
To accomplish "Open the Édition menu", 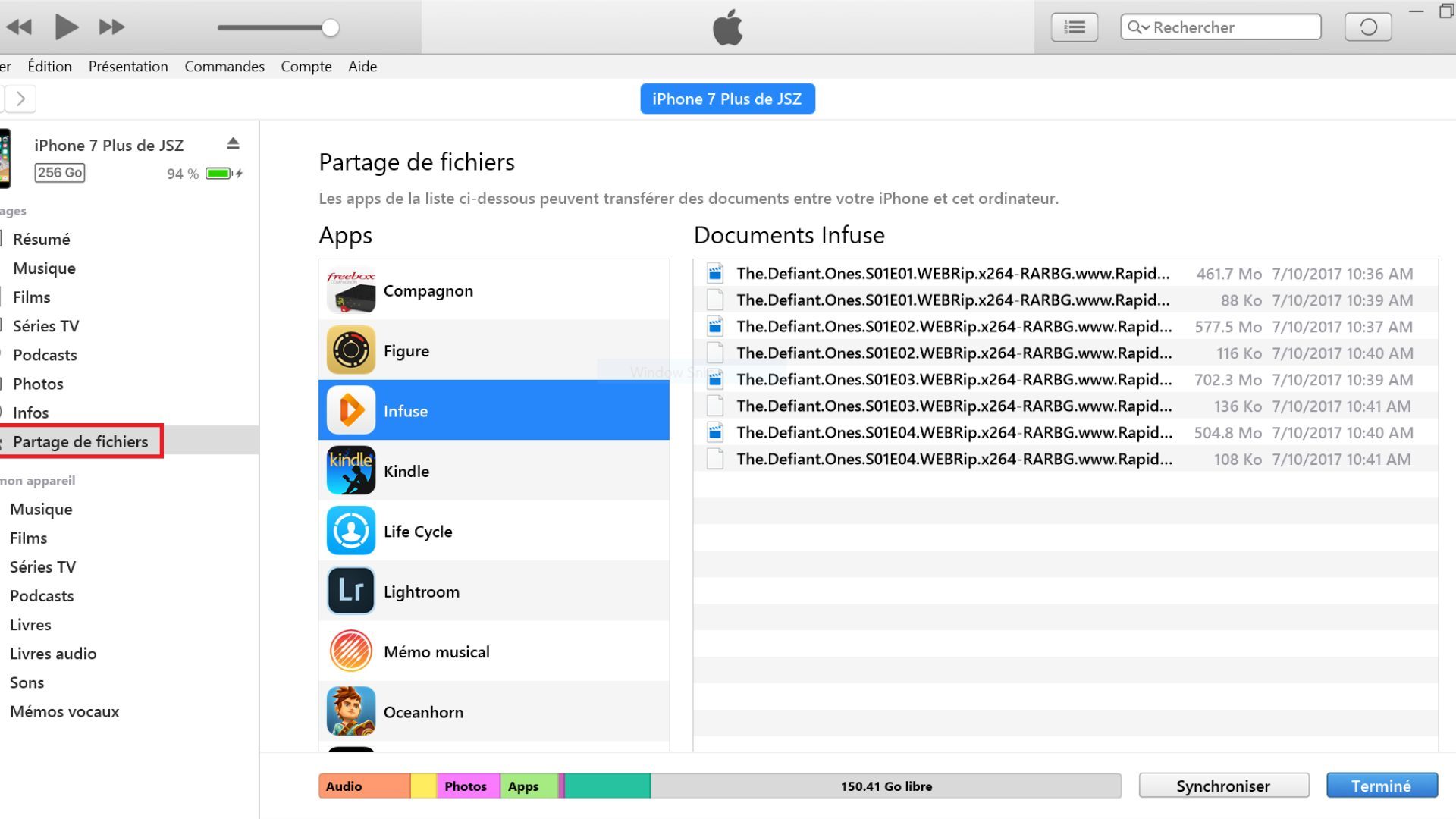I will (x=49, y=67).
